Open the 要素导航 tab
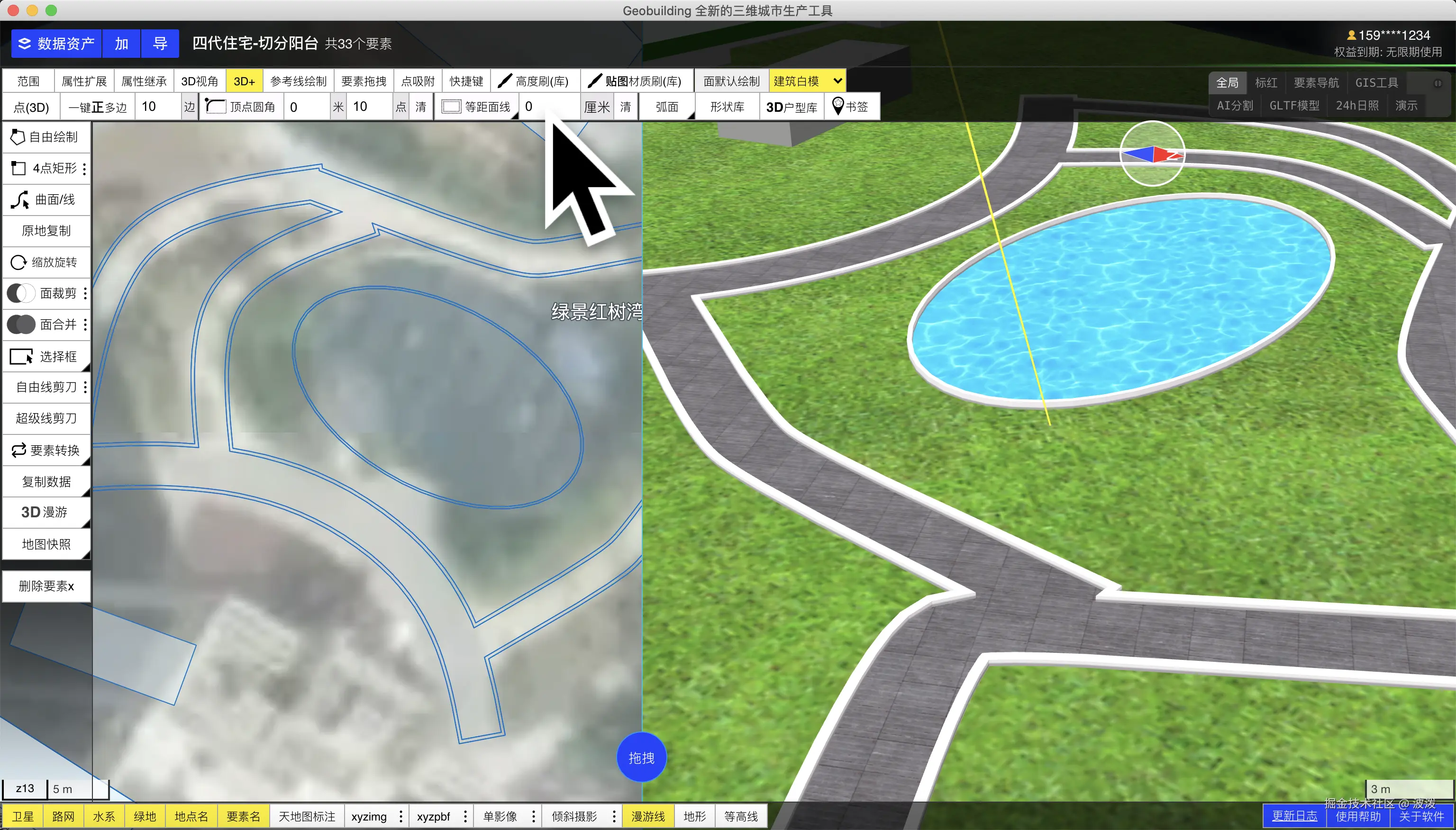The height and width of the screenshot is (830, 1456). (1316, 82)
